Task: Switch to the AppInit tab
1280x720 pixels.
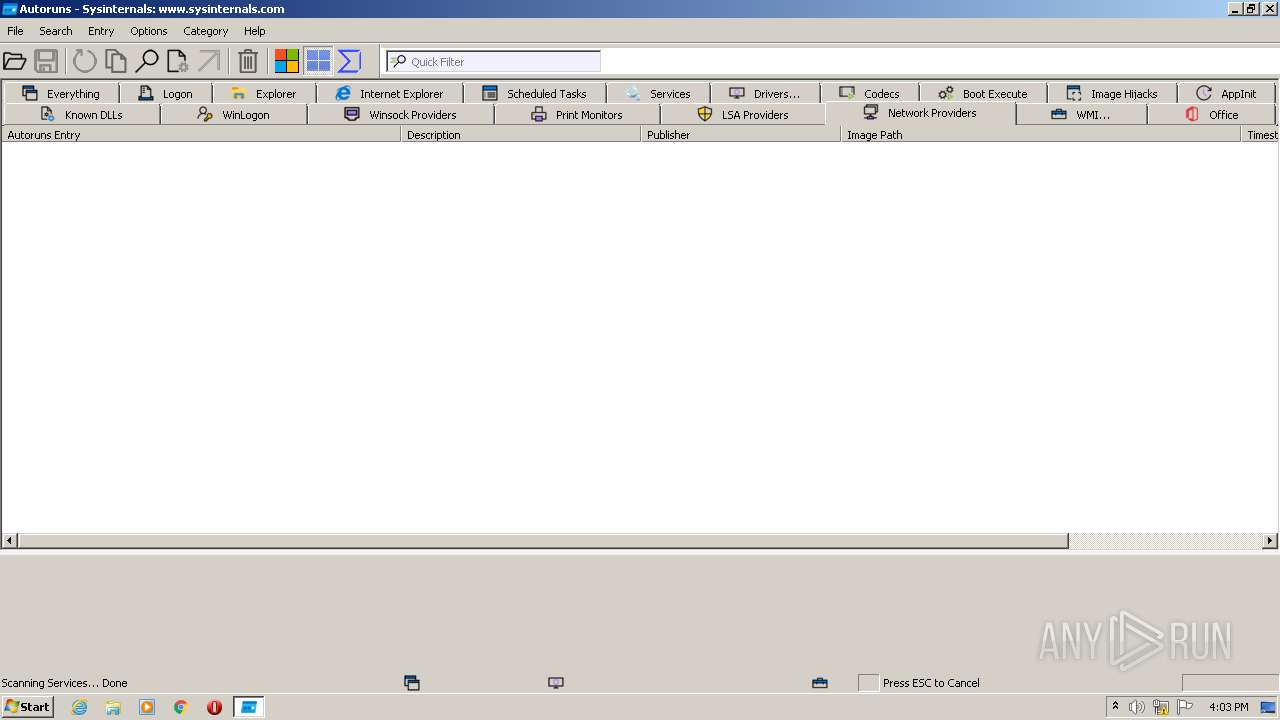Action: click(x=1226, y=93)
